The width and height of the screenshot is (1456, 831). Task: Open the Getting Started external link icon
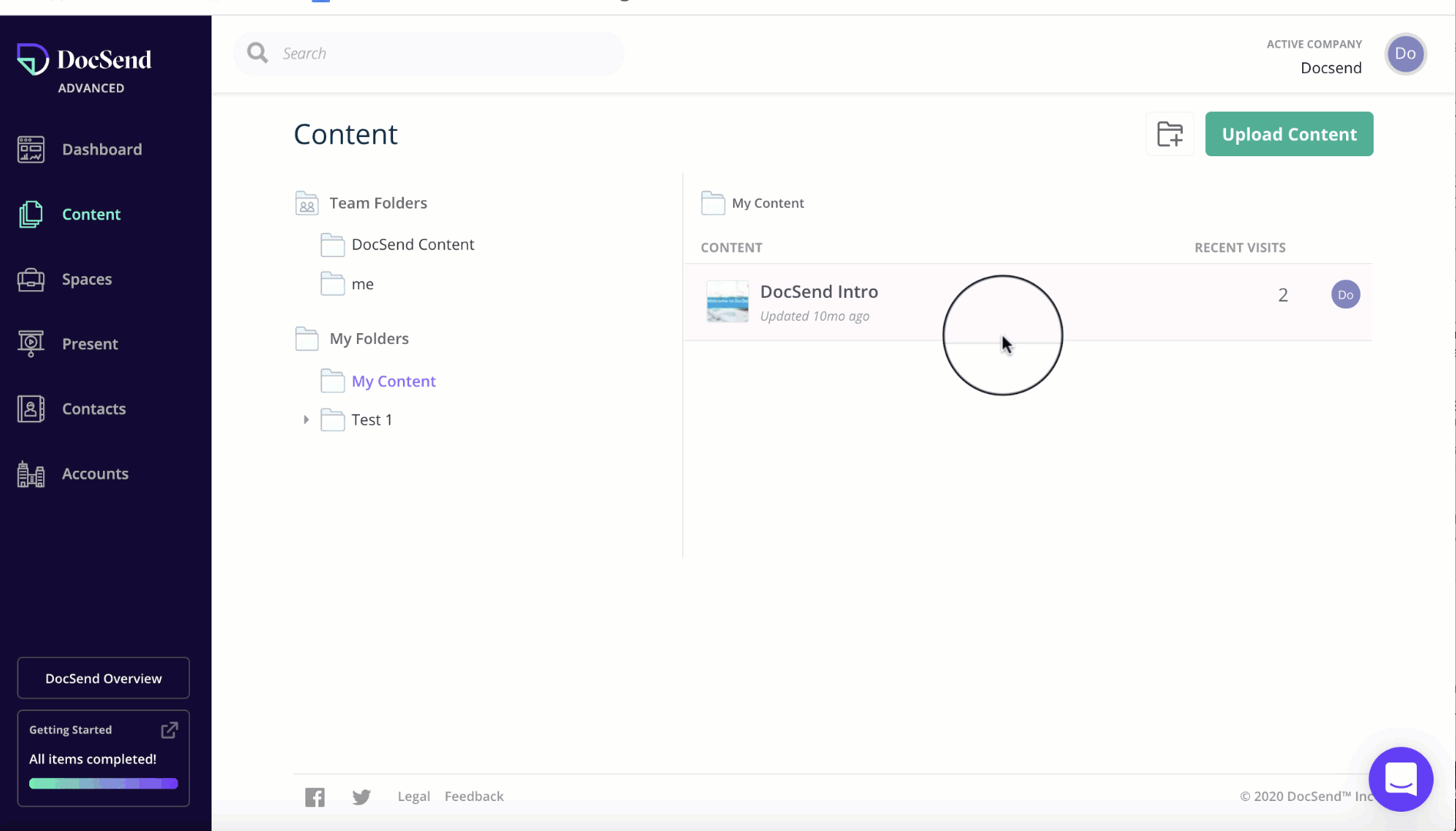[x=169, y=729]
